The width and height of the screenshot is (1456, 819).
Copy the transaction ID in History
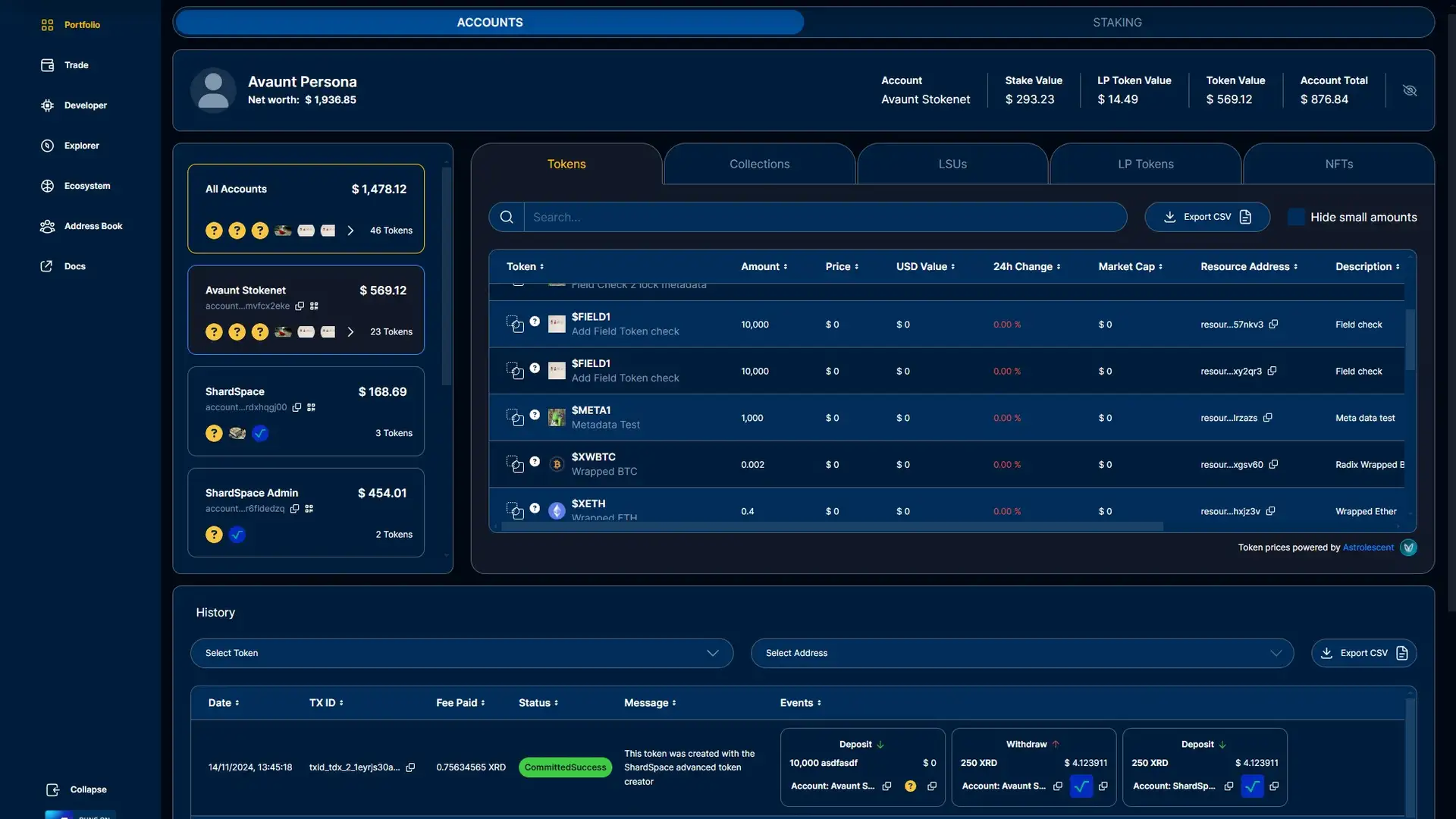coord(410,767)
